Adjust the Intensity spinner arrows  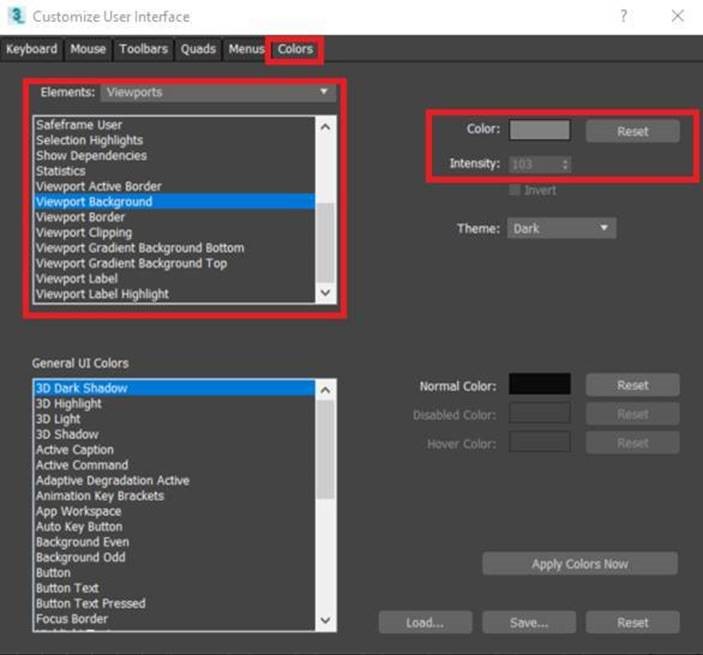pos(565,163)
